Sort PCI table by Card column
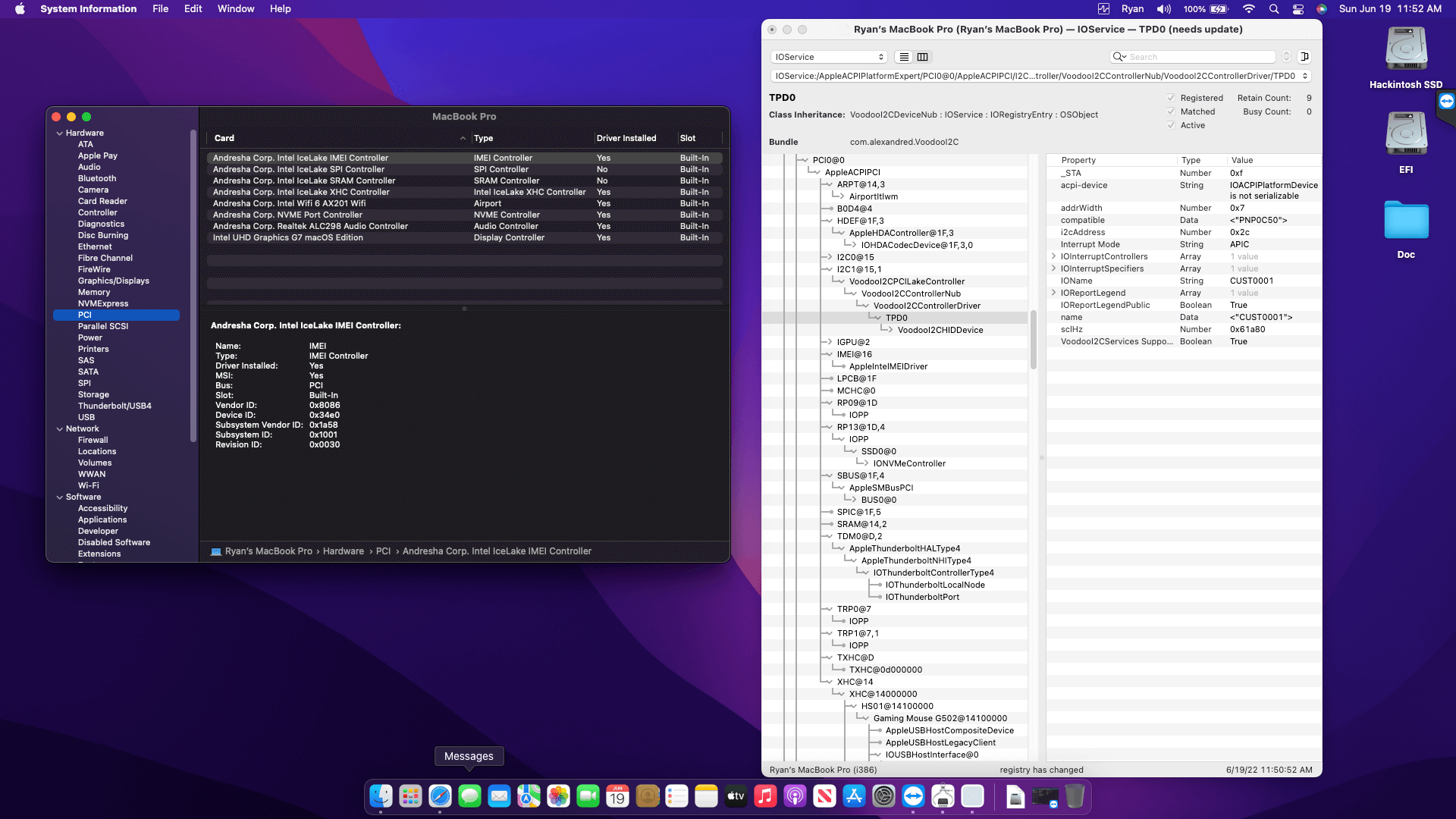Image resolution: width=1456 pixels, height=819 pixels. pos(339,138)
